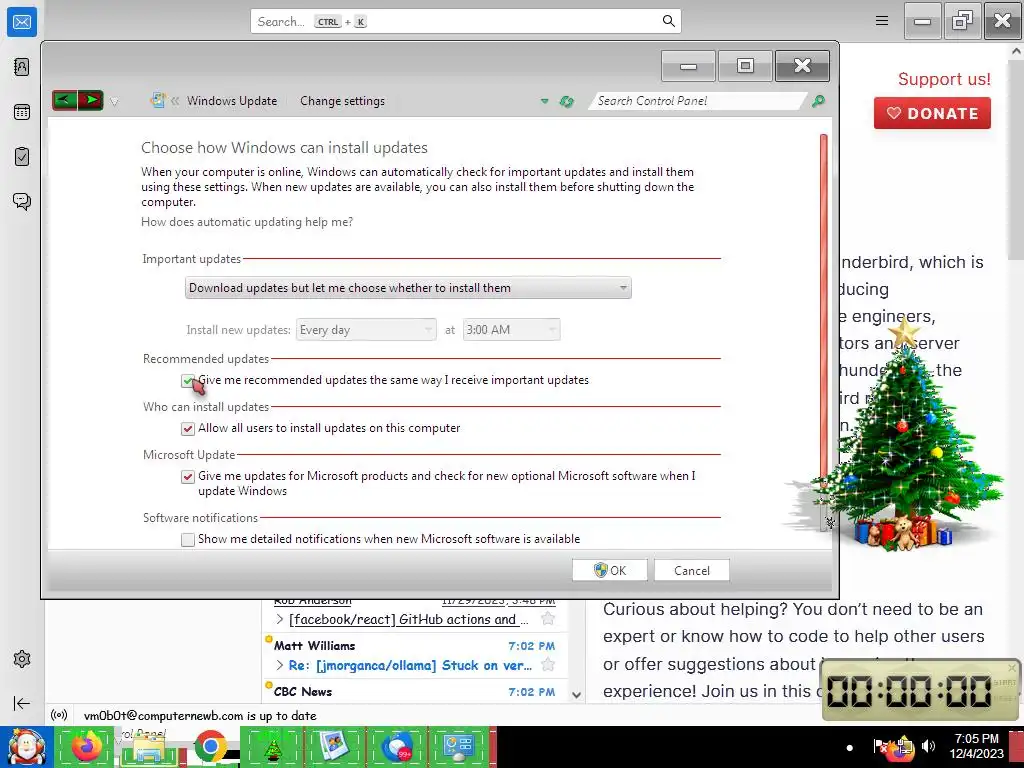The width and height of the screenshot is (1024, 768).
Task: Click the Search Control Panel magnifier icon
Action: click(818, 101)
